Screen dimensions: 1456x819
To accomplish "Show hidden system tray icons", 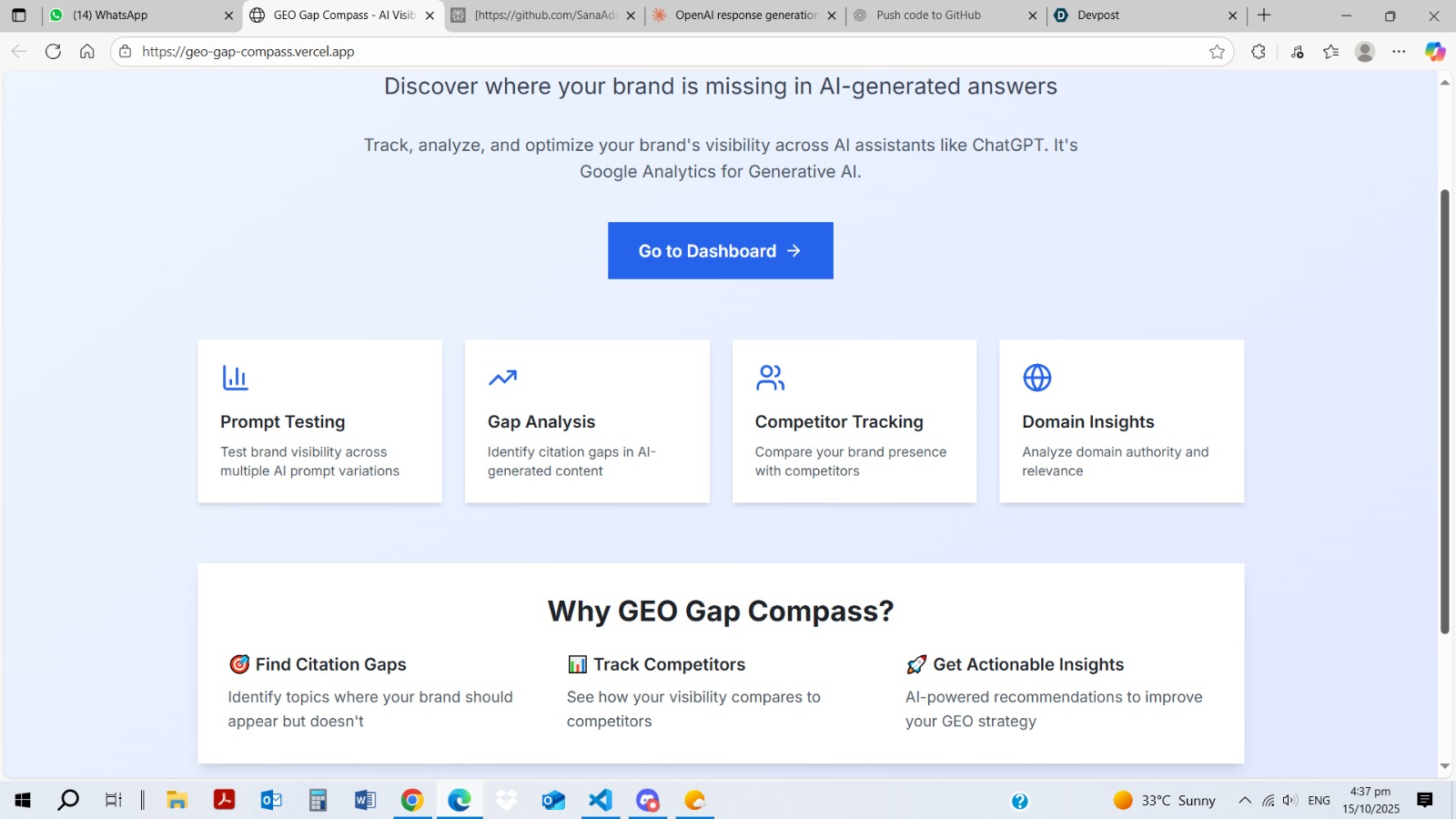I will (1244, 800).
